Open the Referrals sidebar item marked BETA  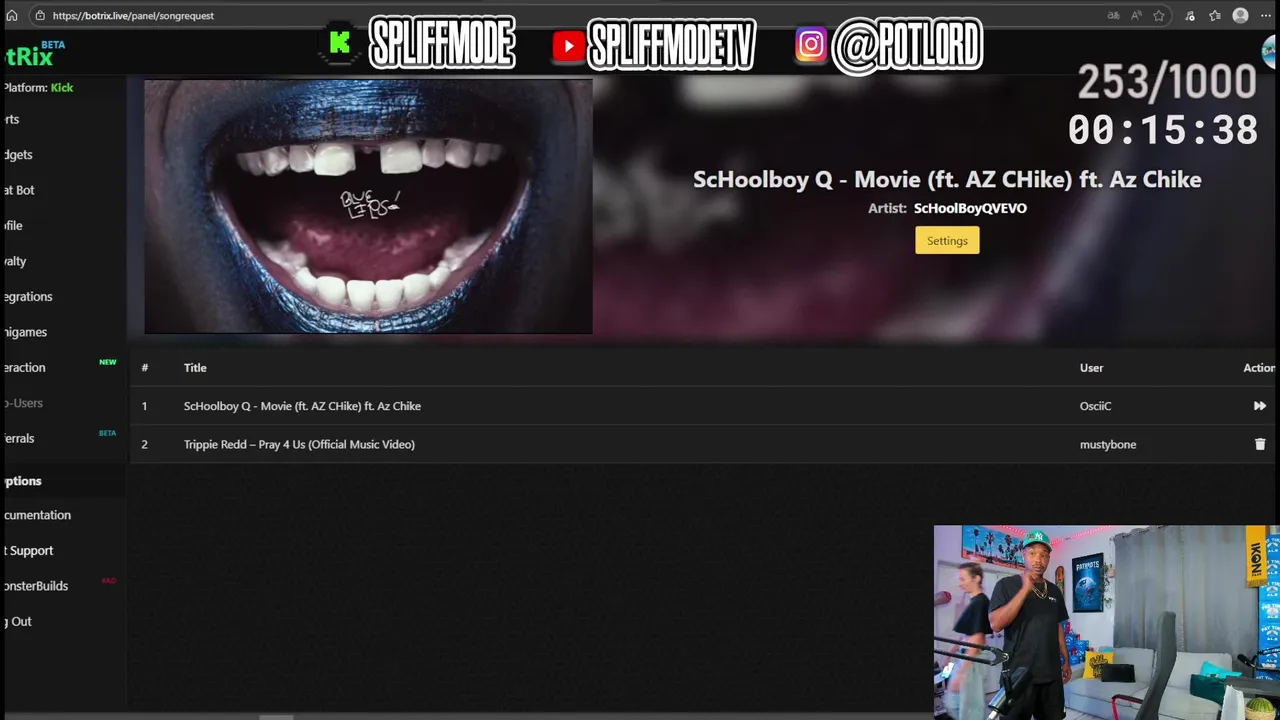point(19,439)
